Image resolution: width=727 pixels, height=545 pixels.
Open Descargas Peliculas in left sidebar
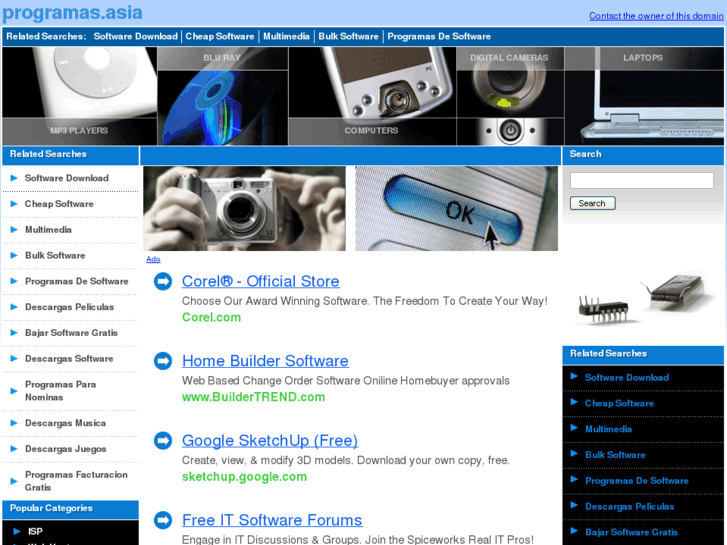click(x=70, y=307)
